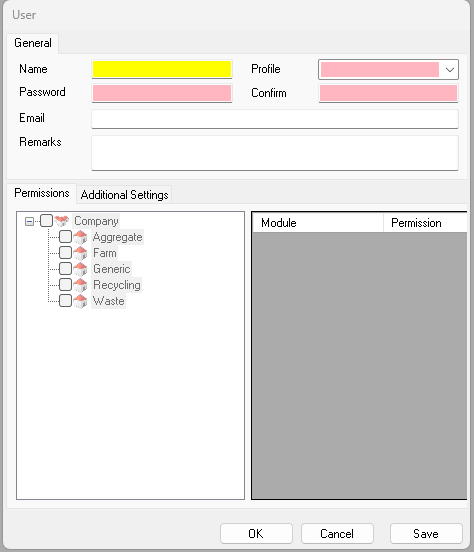Click the Module column header
The width and height of the screenshot is (474, 552).
click(x=318, y=223)
